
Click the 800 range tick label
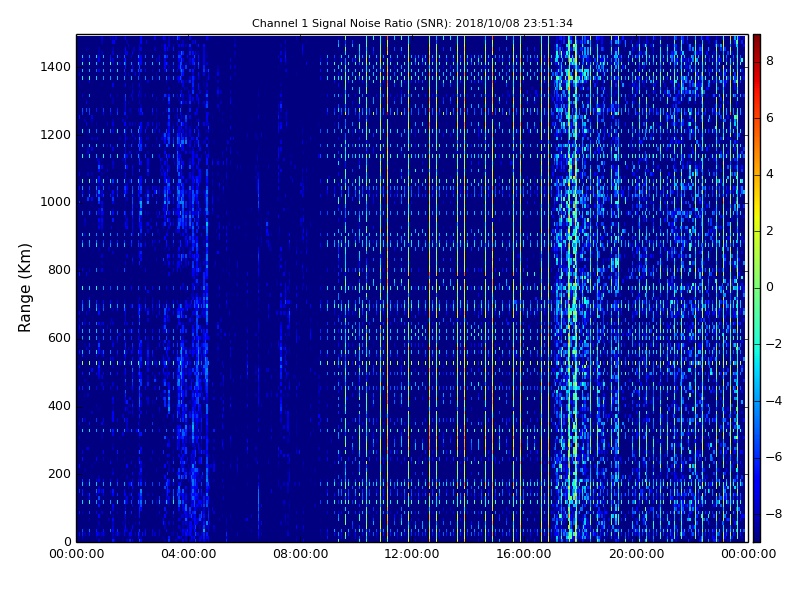click(x=59, y=270)
